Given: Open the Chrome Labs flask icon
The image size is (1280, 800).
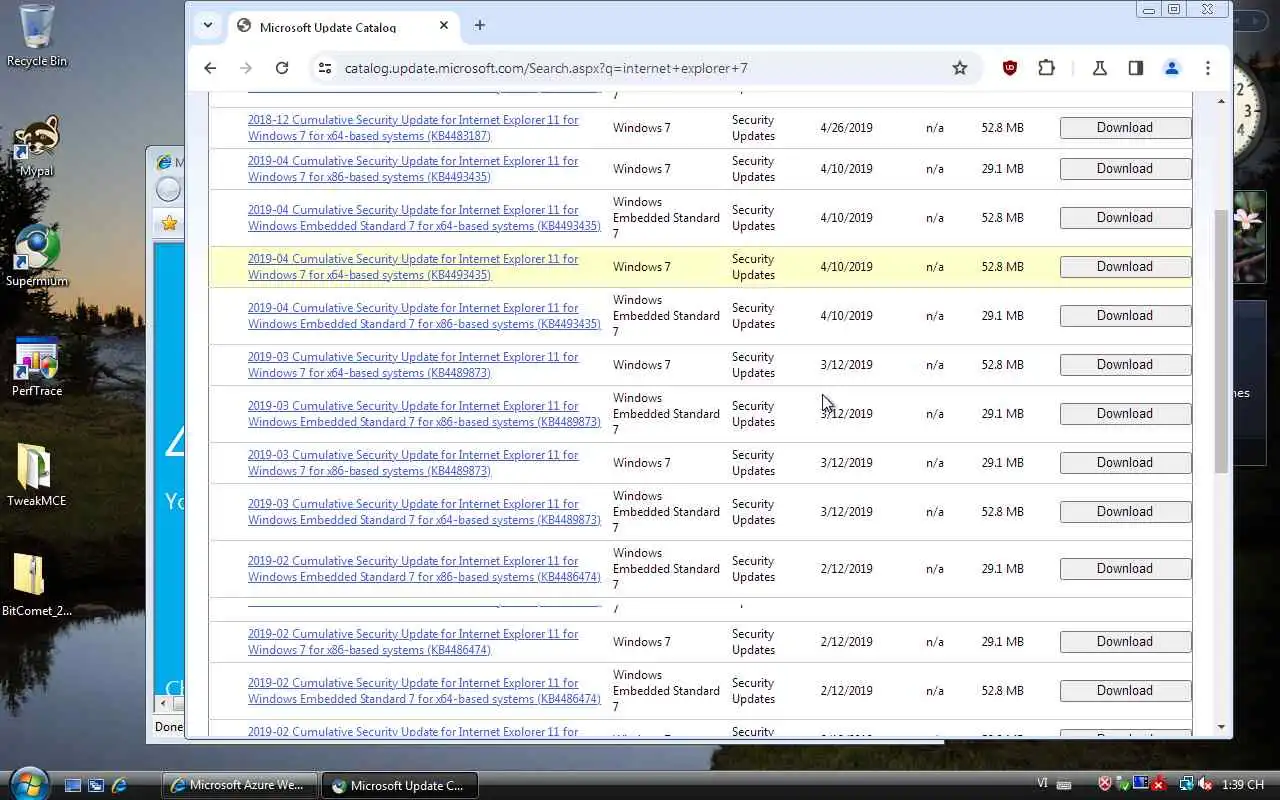Looking at the screenshot, I should pyautogui.click(x=1099, y=68).
